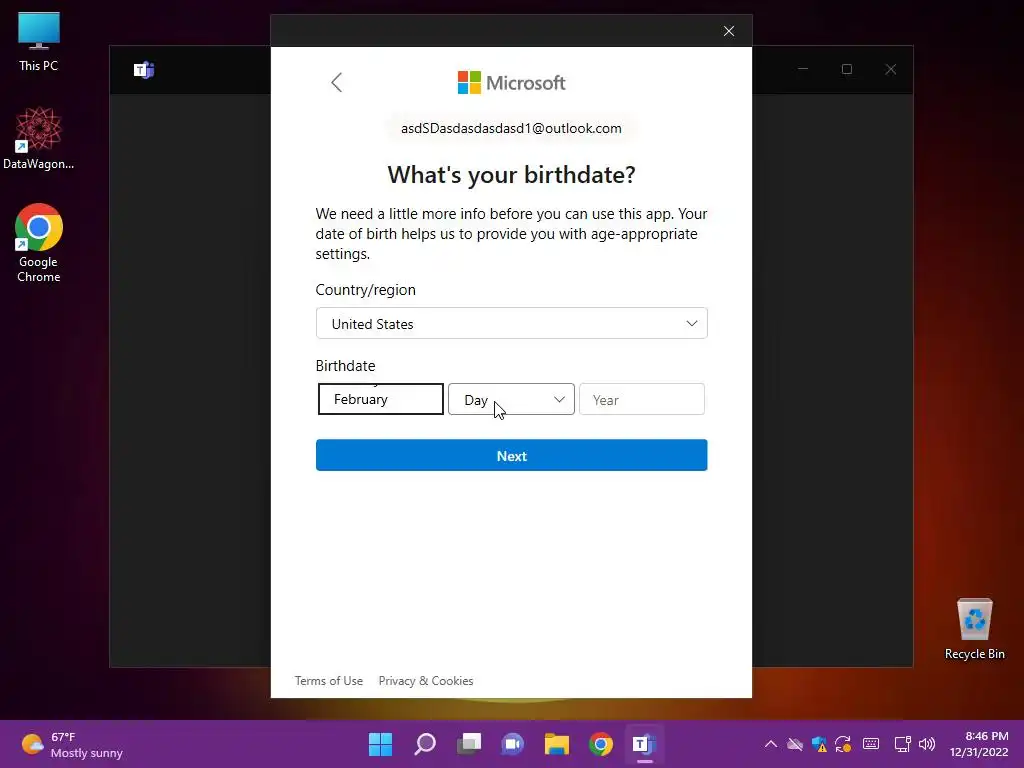
Task: Open Windows Security tray icon with warning
Action: tap(819, 744)
